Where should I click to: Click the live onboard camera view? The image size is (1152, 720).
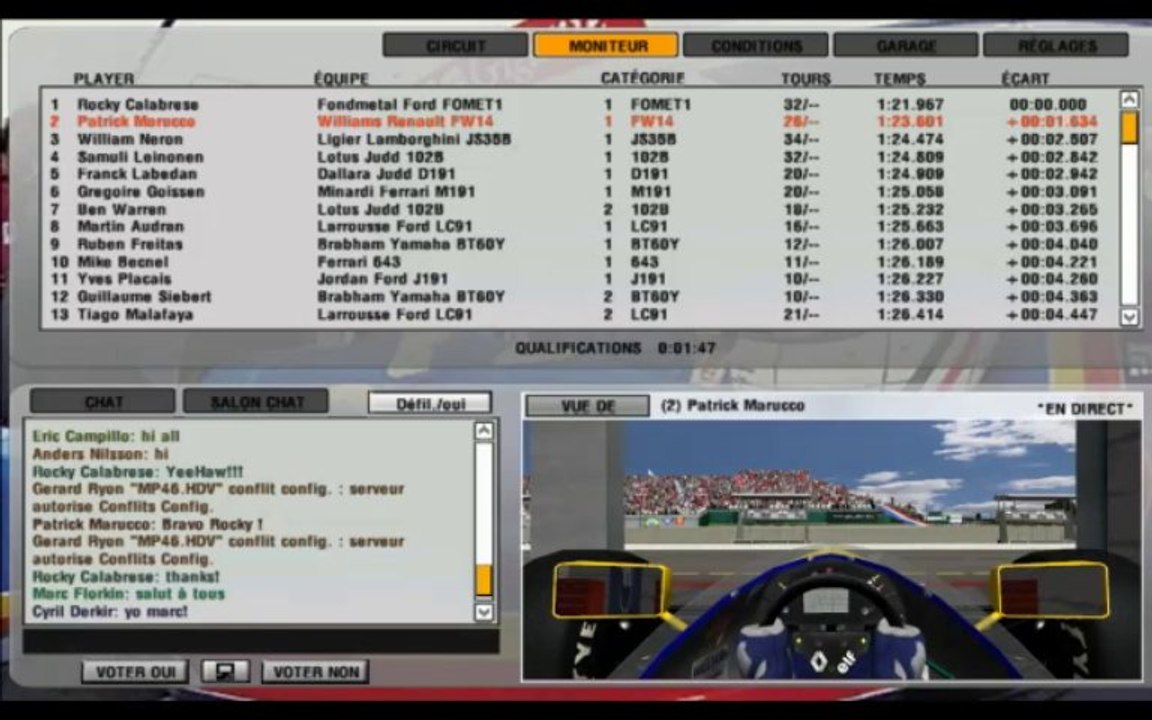click(x=832, y=550)
